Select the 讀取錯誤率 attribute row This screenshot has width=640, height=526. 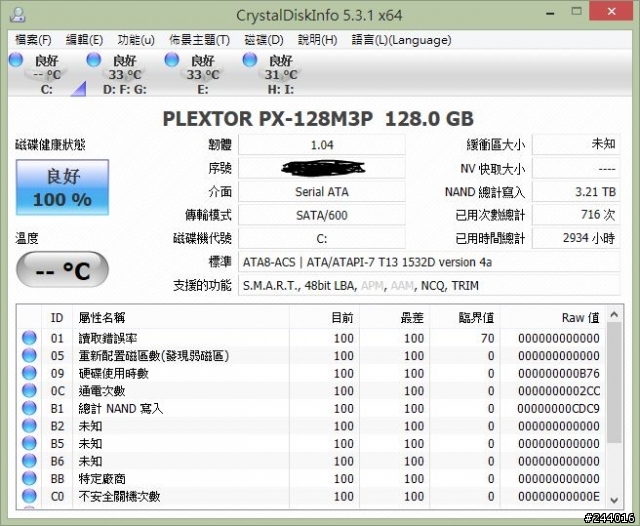pos(311,338)
